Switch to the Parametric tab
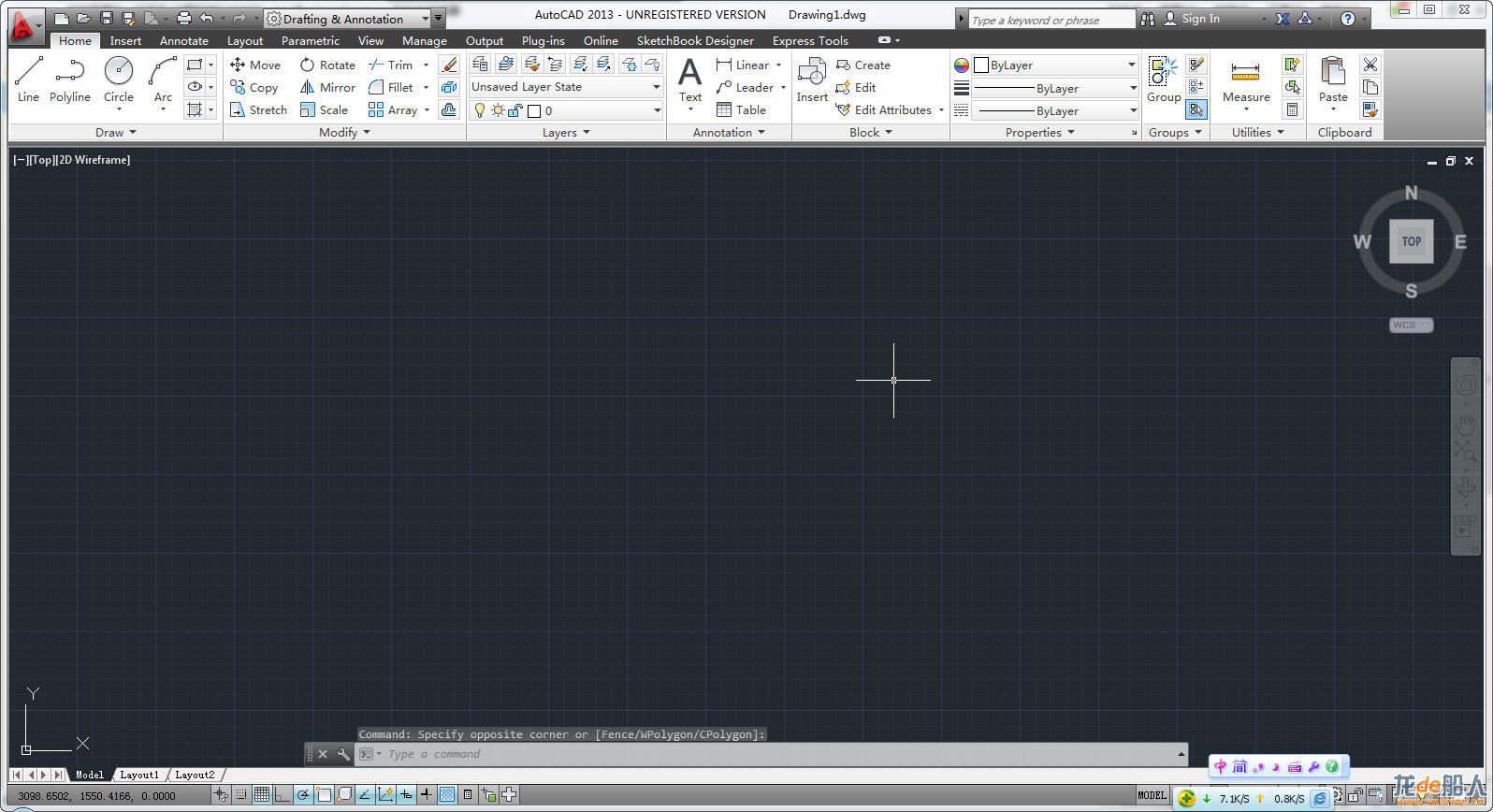 [x=310, y=40]
